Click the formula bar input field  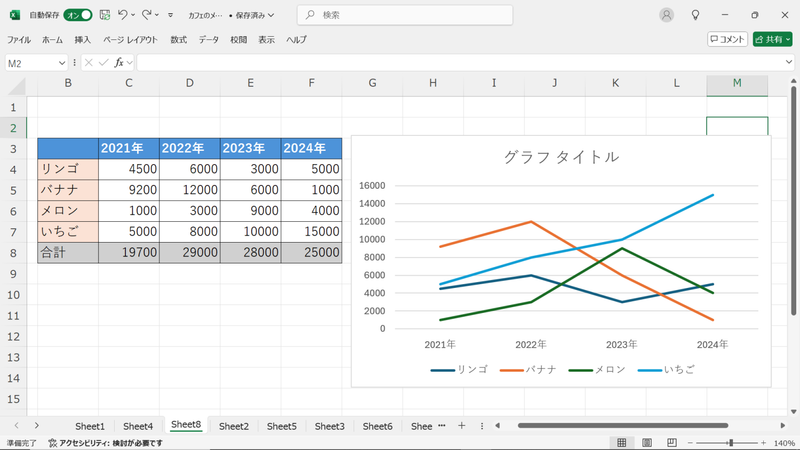click(461, 63)
